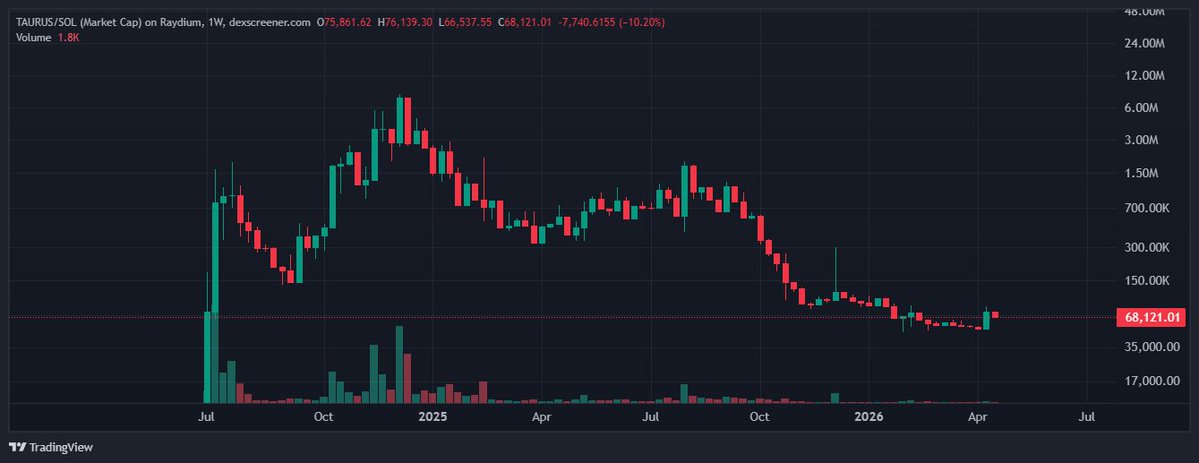This screenshot has height=463, width=1199.
Task: Click the 1.50M price axis label
Action: point(1143,174)
